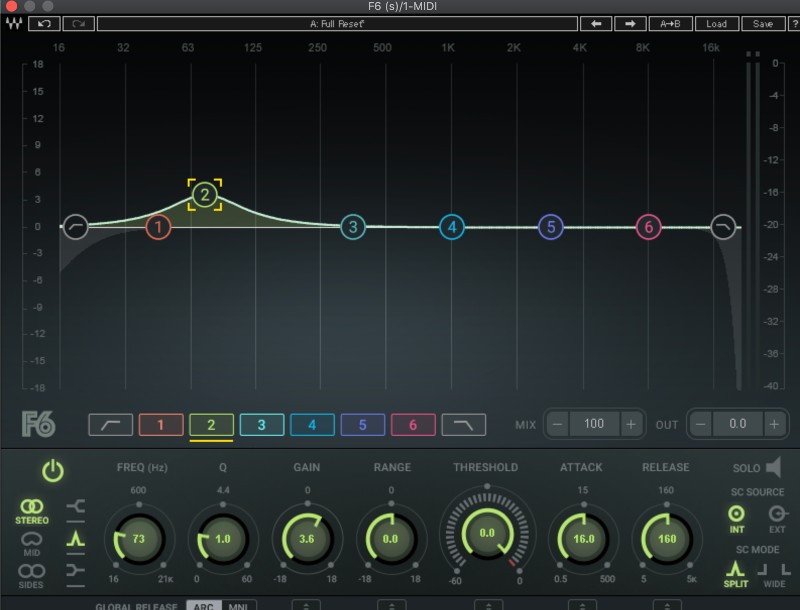Click the A→B compare button
This screenshot has width=800, height=610.
(x=671, y=23)
